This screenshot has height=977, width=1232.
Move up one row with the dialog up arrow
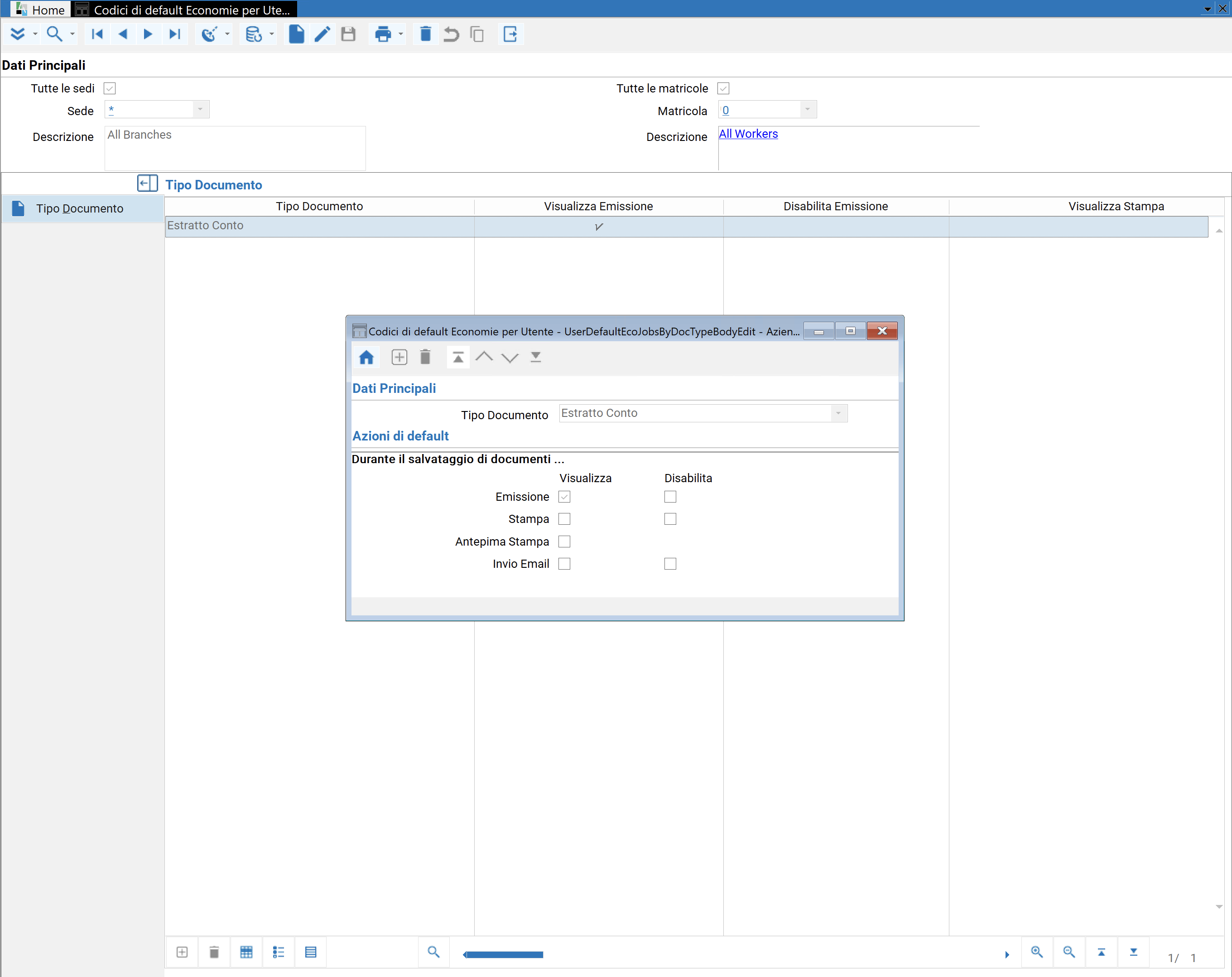[x=484, y=357]
